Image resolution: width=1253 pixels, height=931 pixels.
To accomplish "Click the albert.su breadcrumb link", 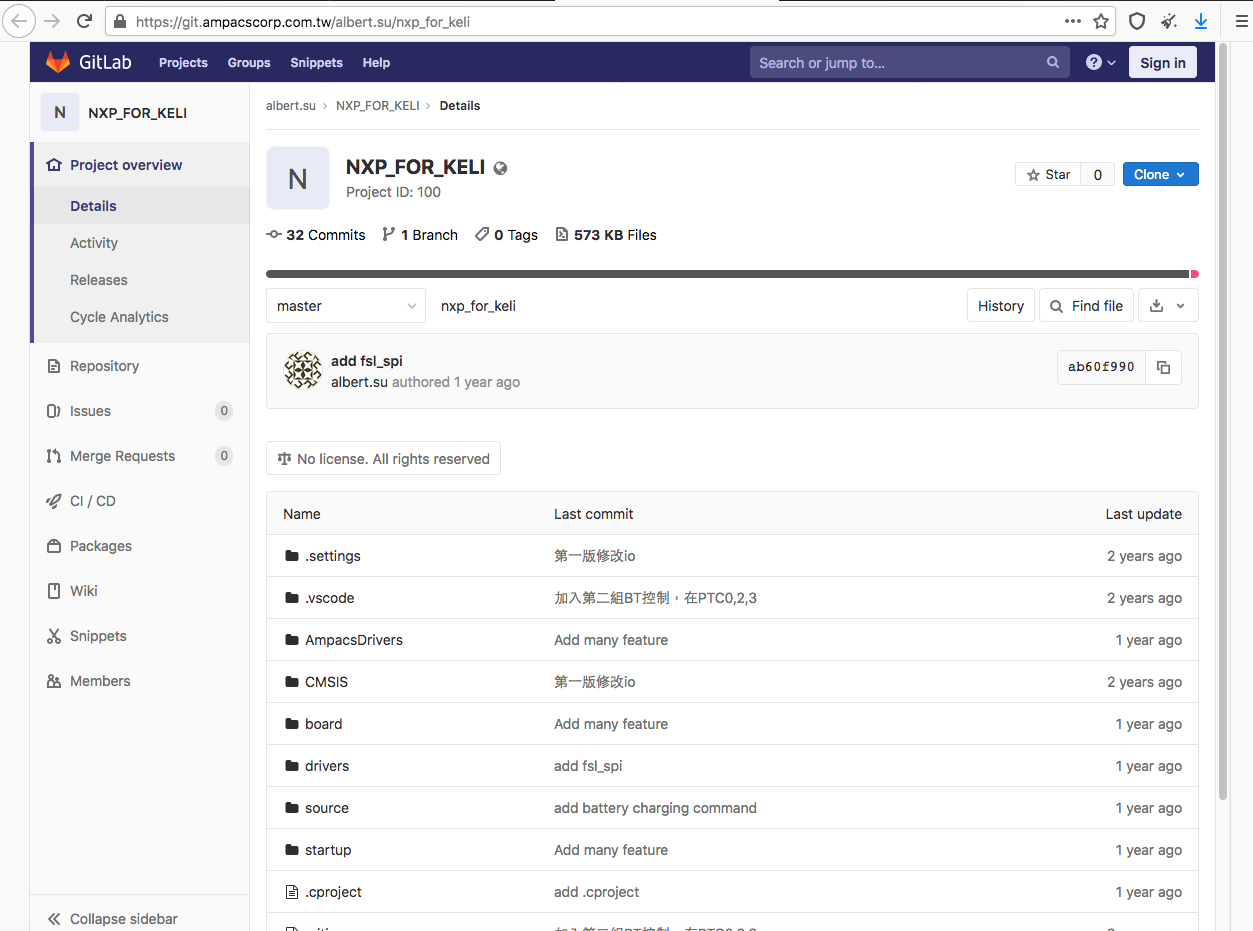I will pyautogui.click(x=291, y=105).
